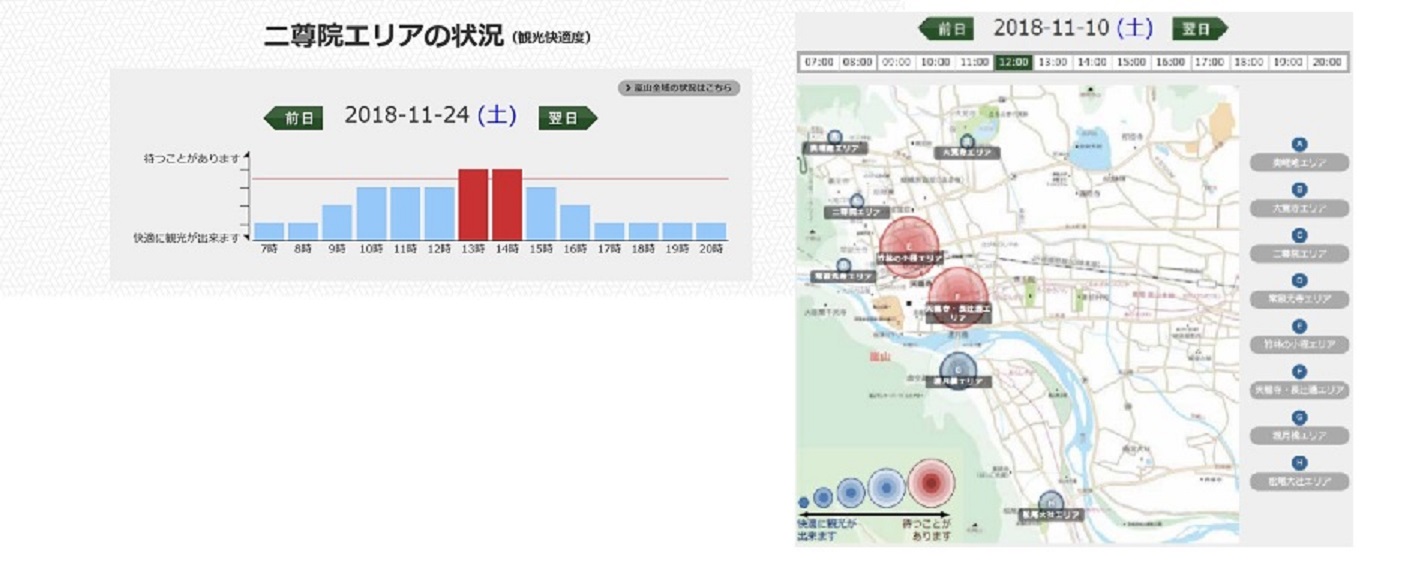Click the 9時 bar in chart
This screenshot has height=586, width=1404.
point(337,223)
